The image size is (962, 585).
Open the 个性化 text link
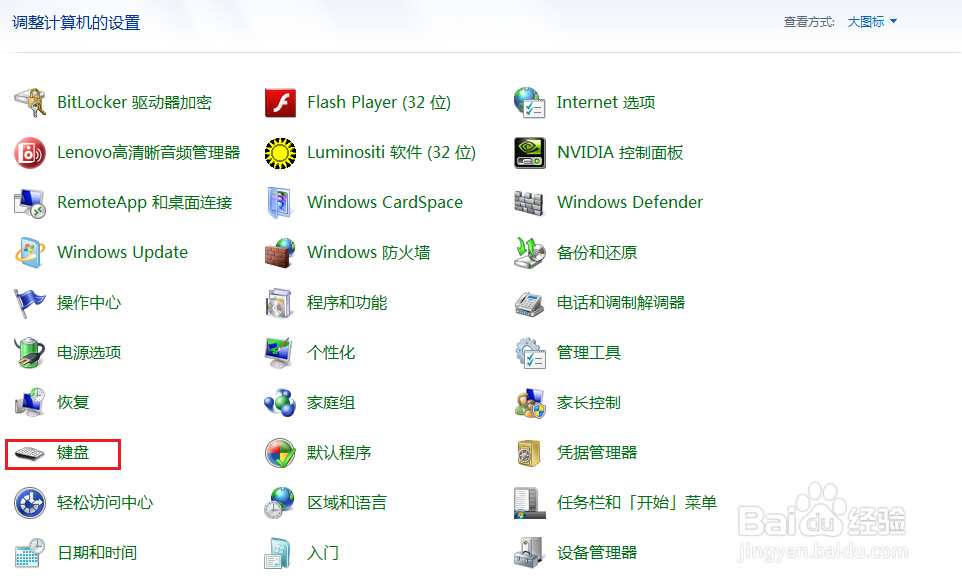[331, 353]
